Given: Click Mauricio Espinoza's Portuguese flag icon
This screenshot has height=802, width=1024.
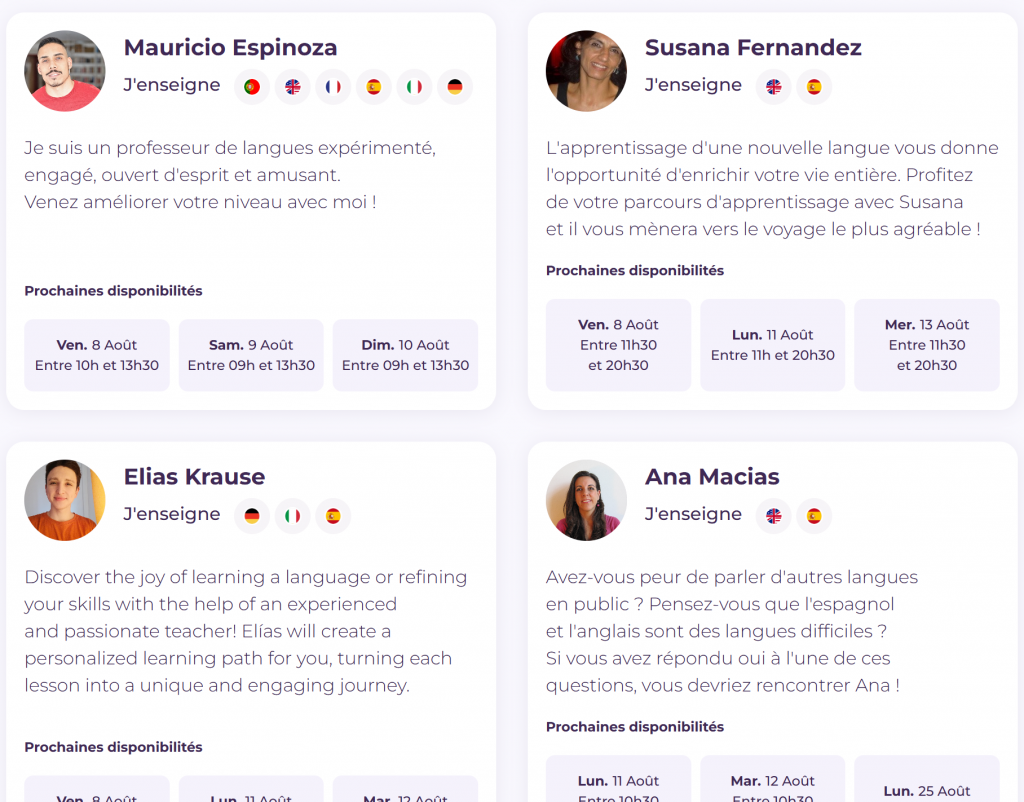Looking at the screenshot, I should click(x=252, y=87).
